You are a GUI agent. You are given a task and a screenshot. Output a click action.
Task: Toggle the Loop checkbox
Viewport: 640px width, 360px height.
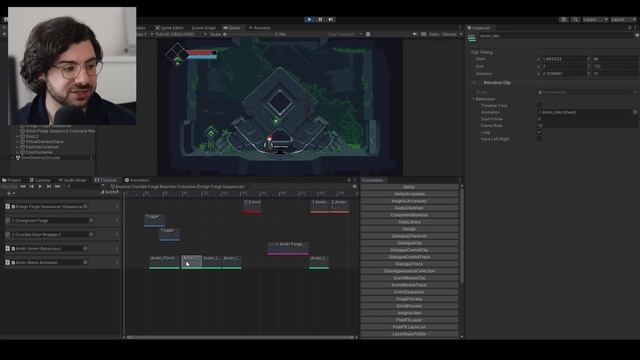(x=540, y=132)
